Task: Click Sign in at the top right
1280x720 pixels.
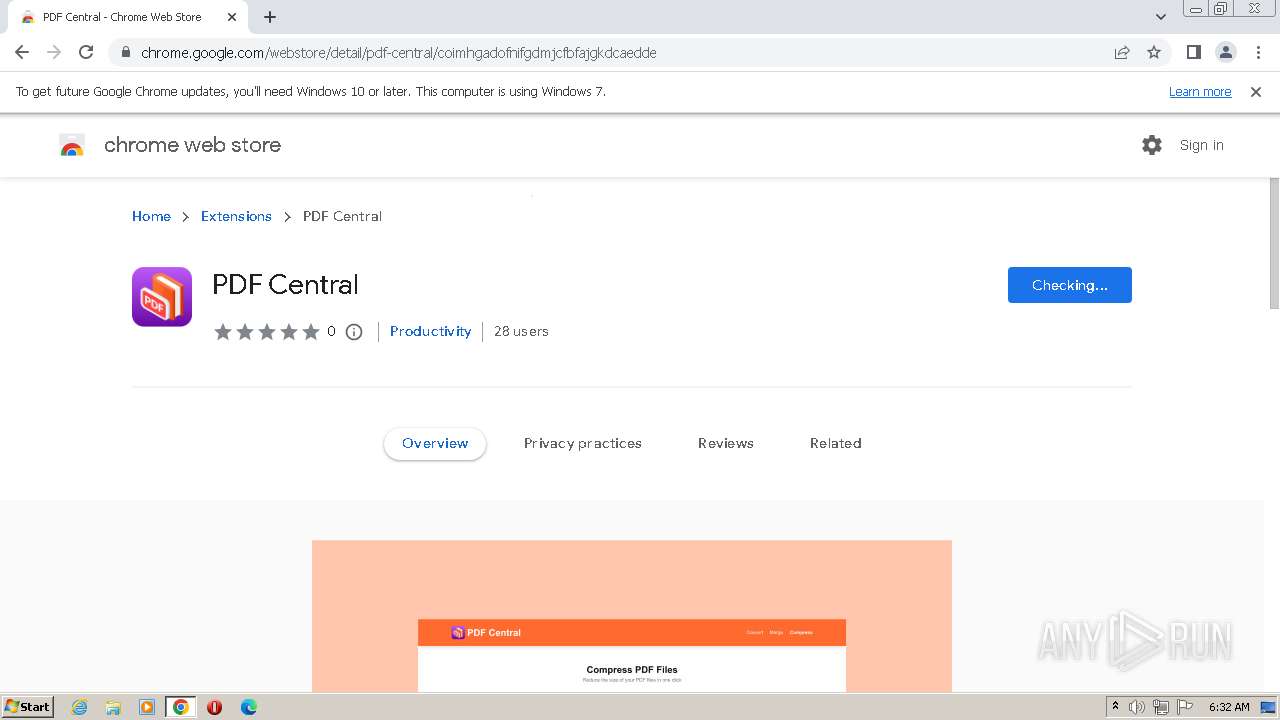Action: [x=1201, y=145]
